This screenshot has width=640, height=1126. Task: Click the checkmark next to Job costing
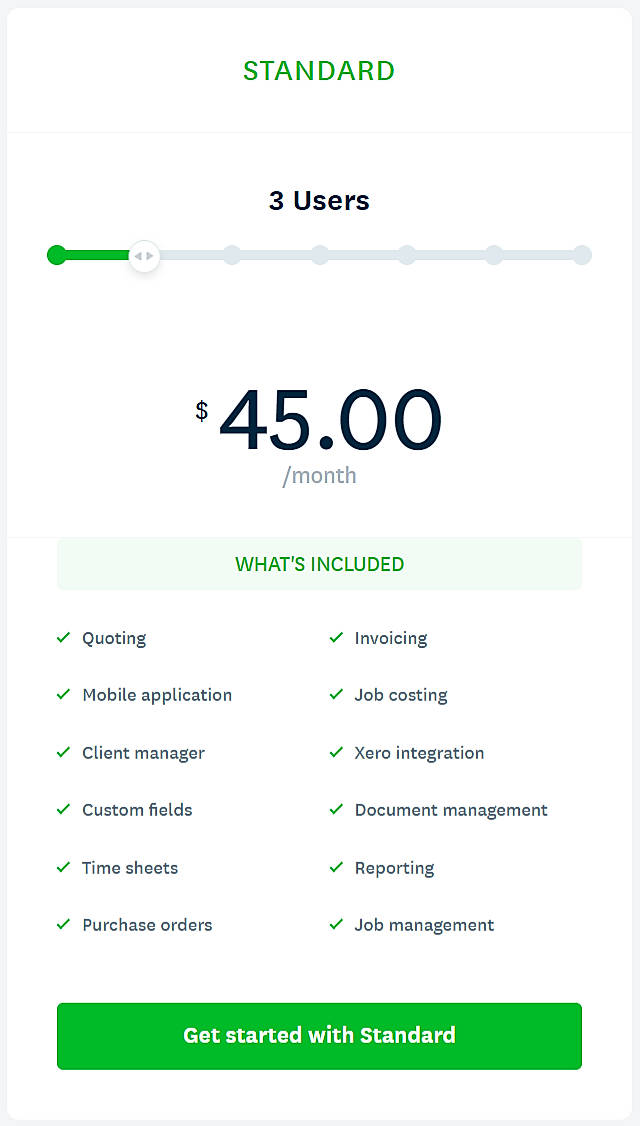[337, 695]
